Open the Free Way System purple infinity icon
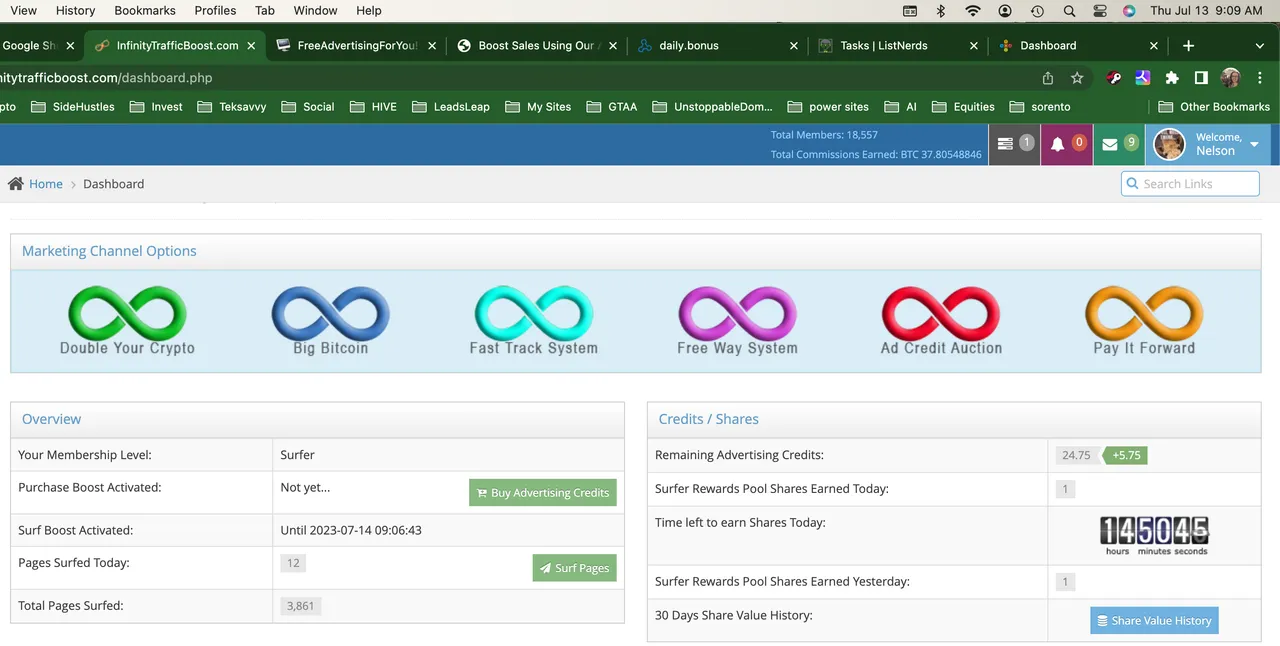The width and height of the screenshot is (1280, 646). pos(737,320)
